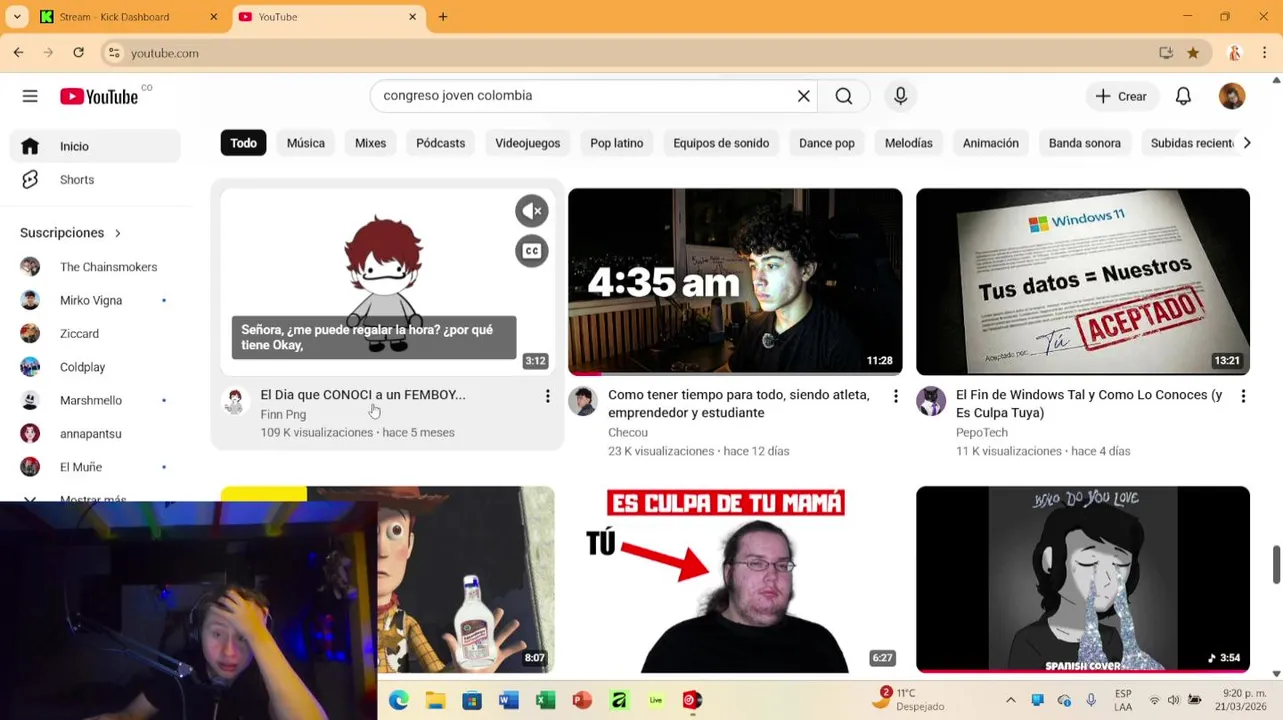Open the Finn Png channel name
This screenshot has height=720, width=1283.
coord(283,414)
